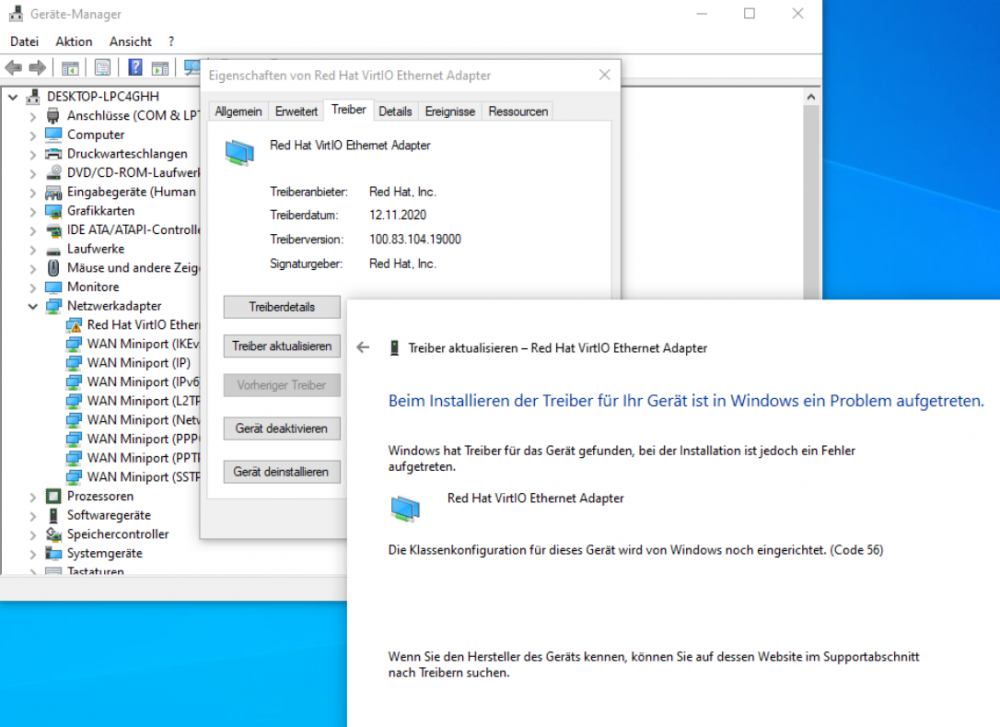Select the WAN Miniport (L2TP) entry

coord(143,401)
